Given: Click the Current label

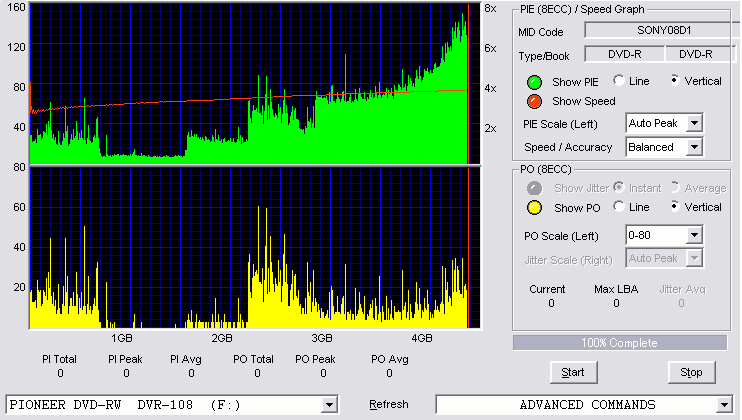Looking at the screenshot, I should coord(547,289).
